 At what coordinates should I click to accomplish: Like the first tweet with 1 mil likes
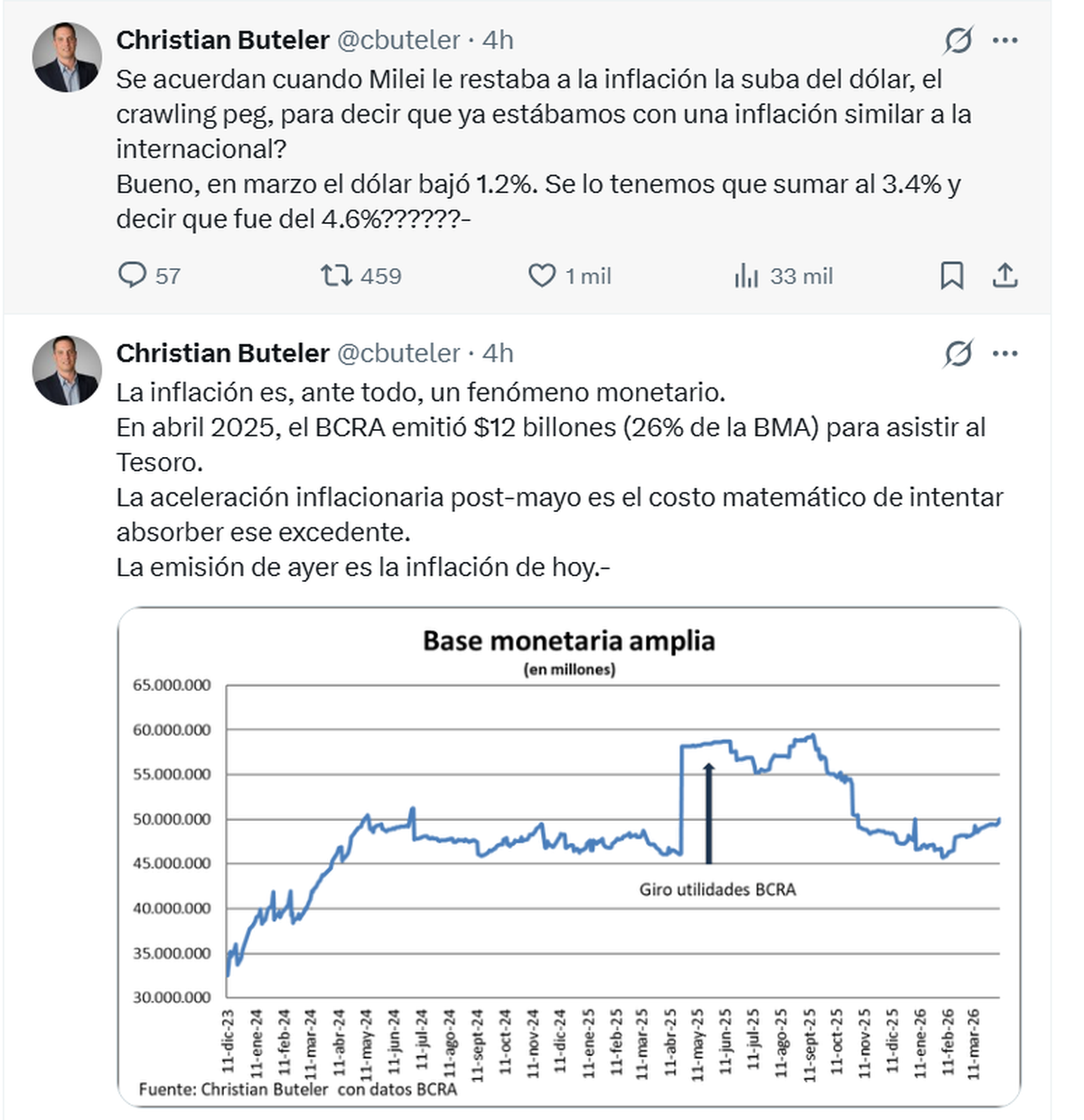click(x=542, y=275)
